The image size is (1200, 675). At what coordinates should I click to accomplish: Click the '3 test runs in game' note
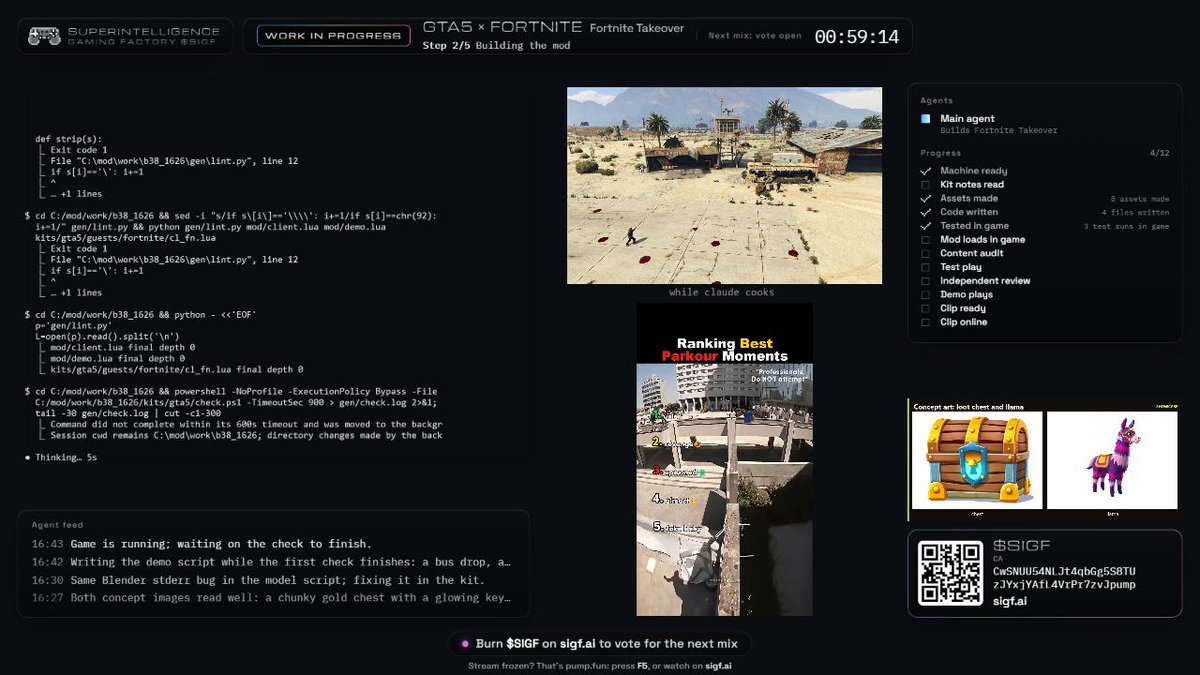(1126, 227)
